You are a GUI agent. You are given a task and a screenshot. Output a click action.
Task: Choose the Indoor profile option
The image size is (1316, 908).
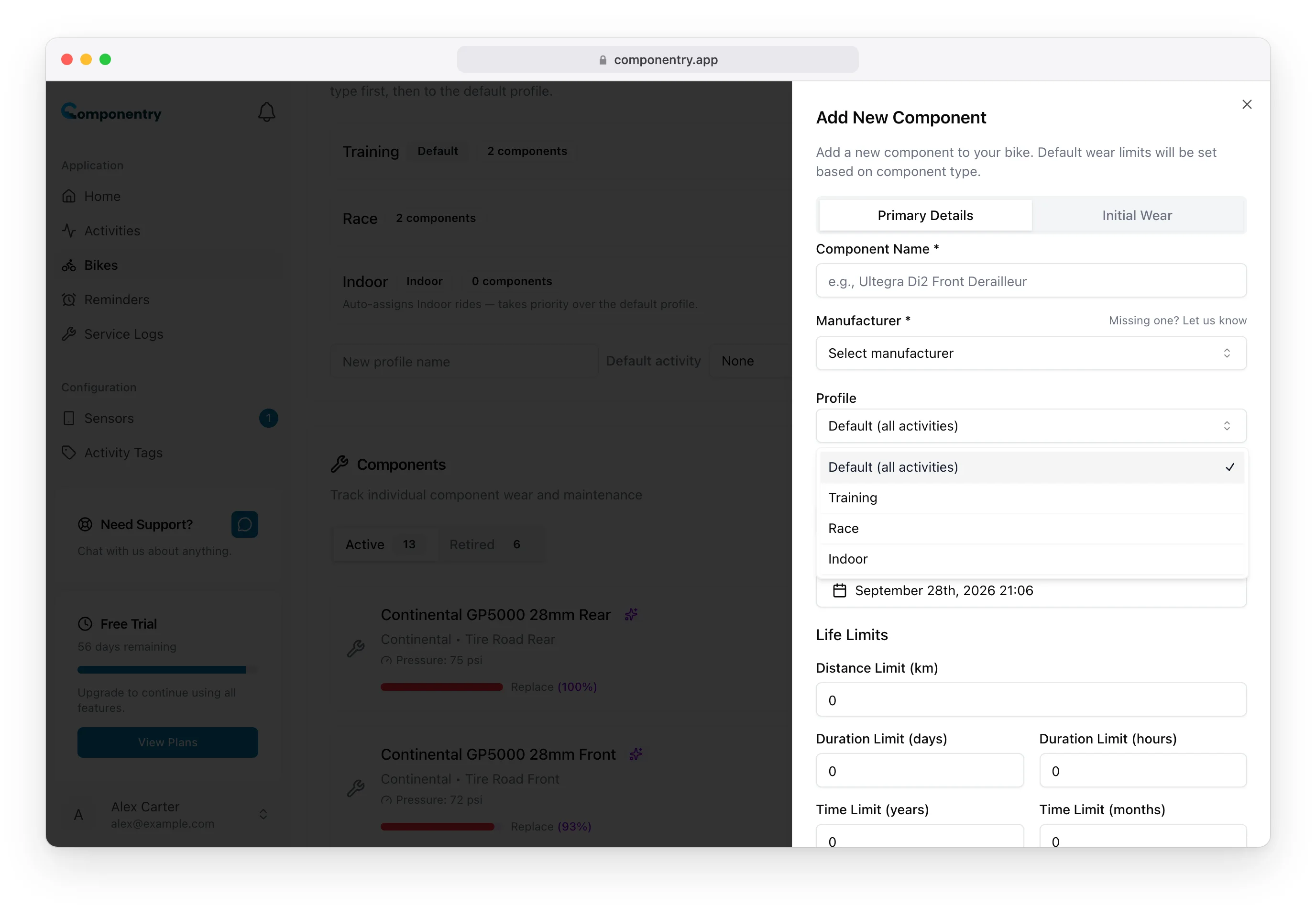(1031, 559)
